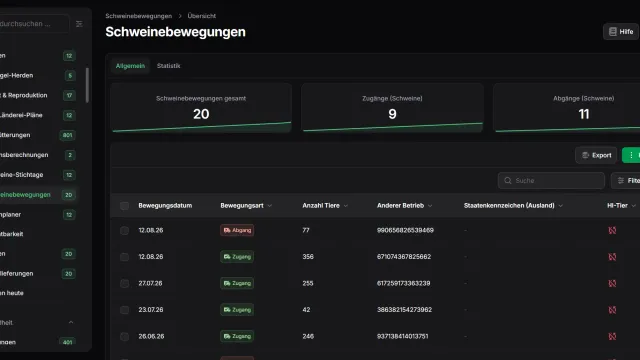The height and width of the screenshot is (360, 640).
Task: Click Schweinebewegungen breadcrumb link
Action: 139,16
